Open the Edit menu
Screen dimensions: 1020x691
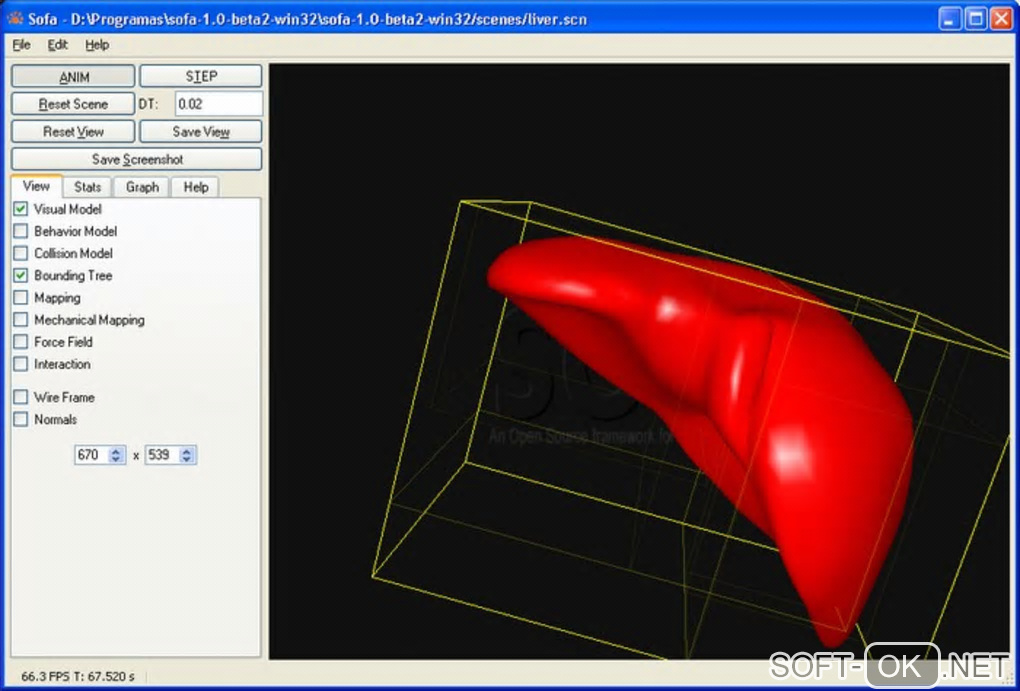57,45
